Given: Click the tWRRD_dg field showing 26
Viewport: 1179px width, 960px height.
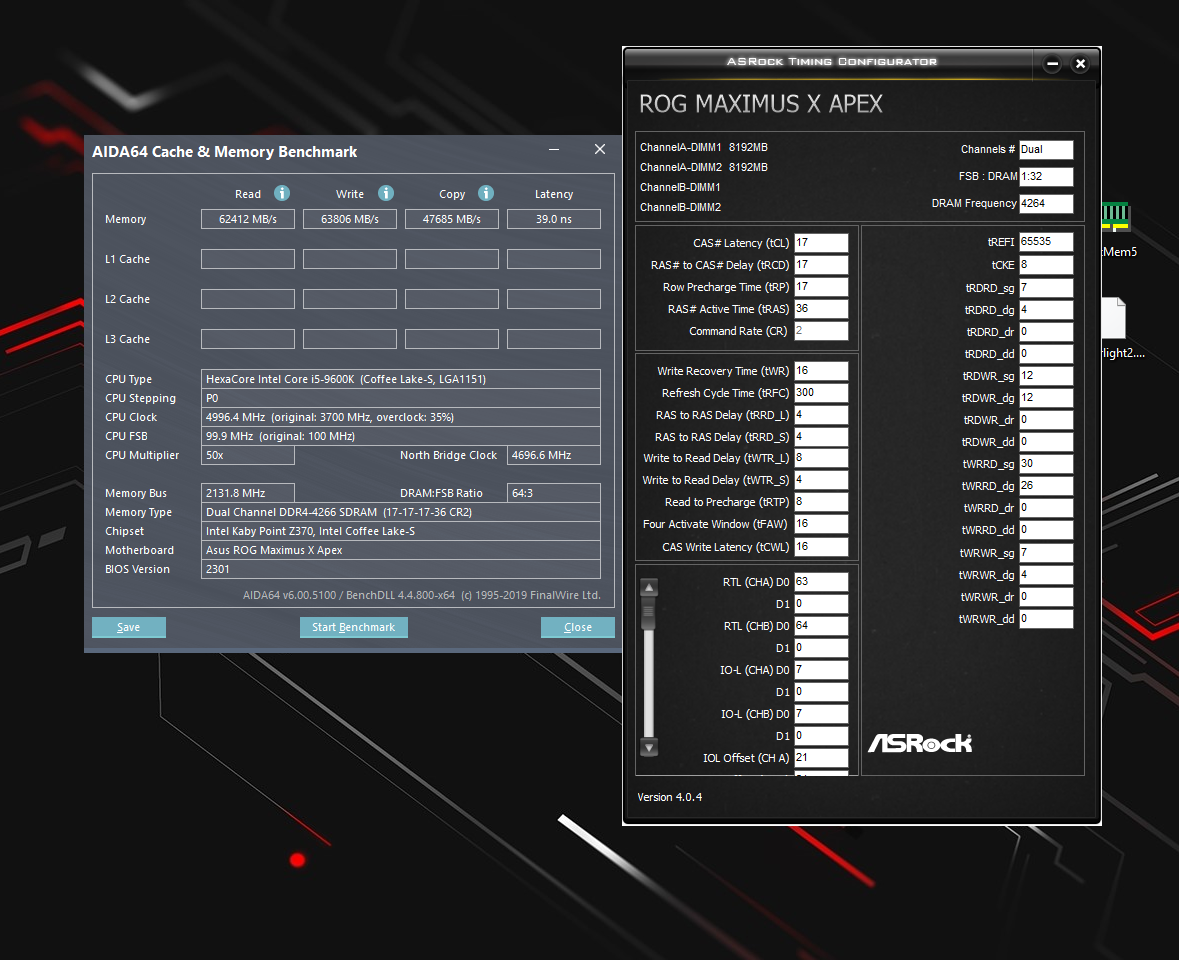Looking at the screenshot, I should click(1046, 486).
